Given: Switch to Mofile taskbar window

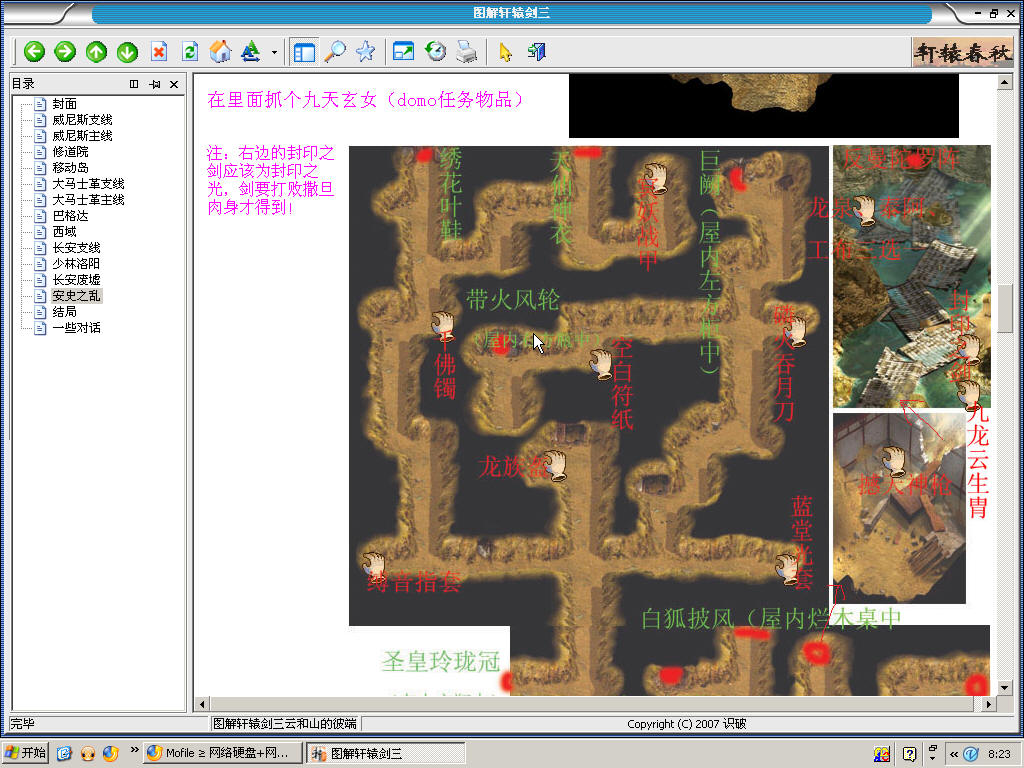Looking at the screenshot, I should [x=222, y=754].
